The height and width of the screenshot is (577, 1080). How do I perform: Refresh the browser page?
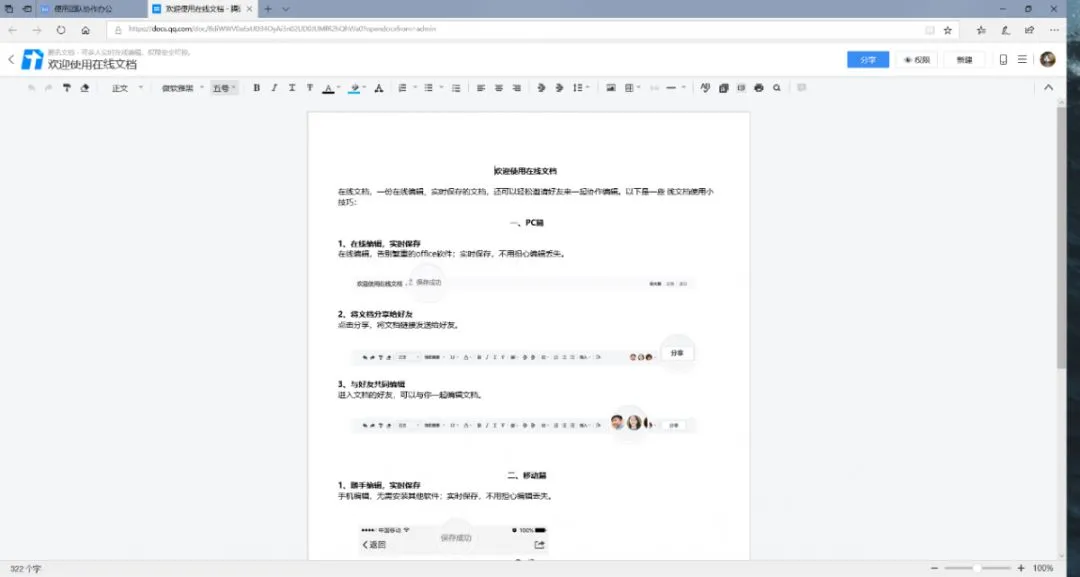[x=61, y=30]
